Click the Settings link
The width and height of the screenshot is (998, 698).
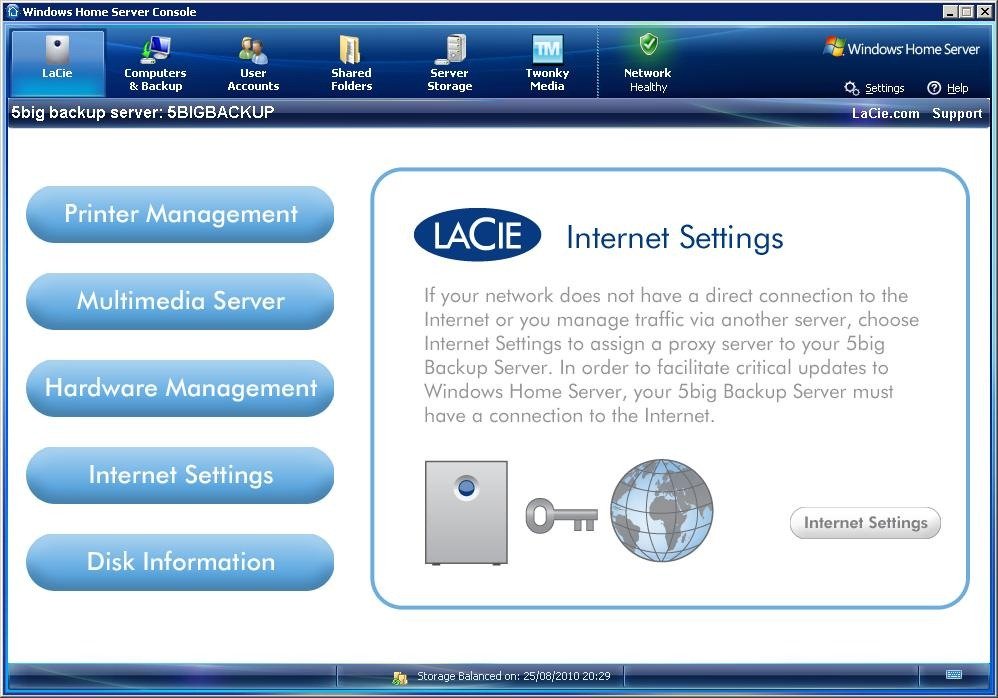coord(884,88)
